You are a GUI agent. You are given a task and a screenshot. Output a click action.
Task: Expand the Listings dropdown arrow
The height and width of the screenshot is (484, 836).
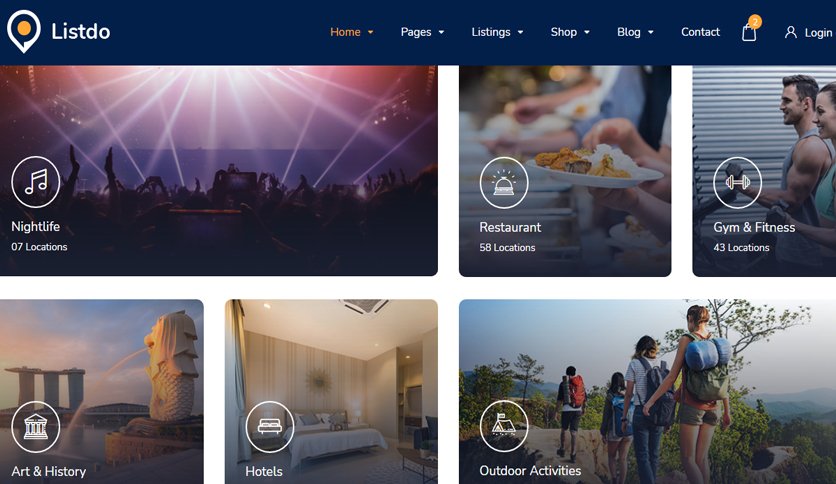pyautogui.click(x=520, y=33)
